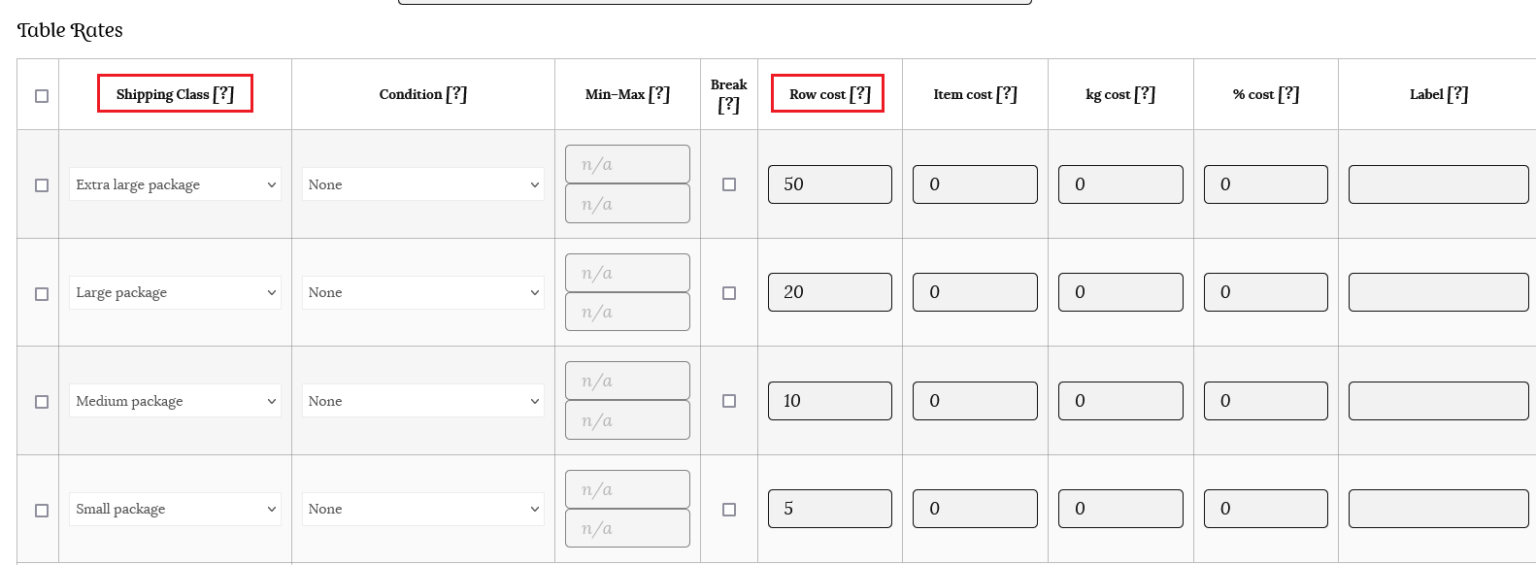
Task: Show the % cost [?] help
Action: [1288, 95]
